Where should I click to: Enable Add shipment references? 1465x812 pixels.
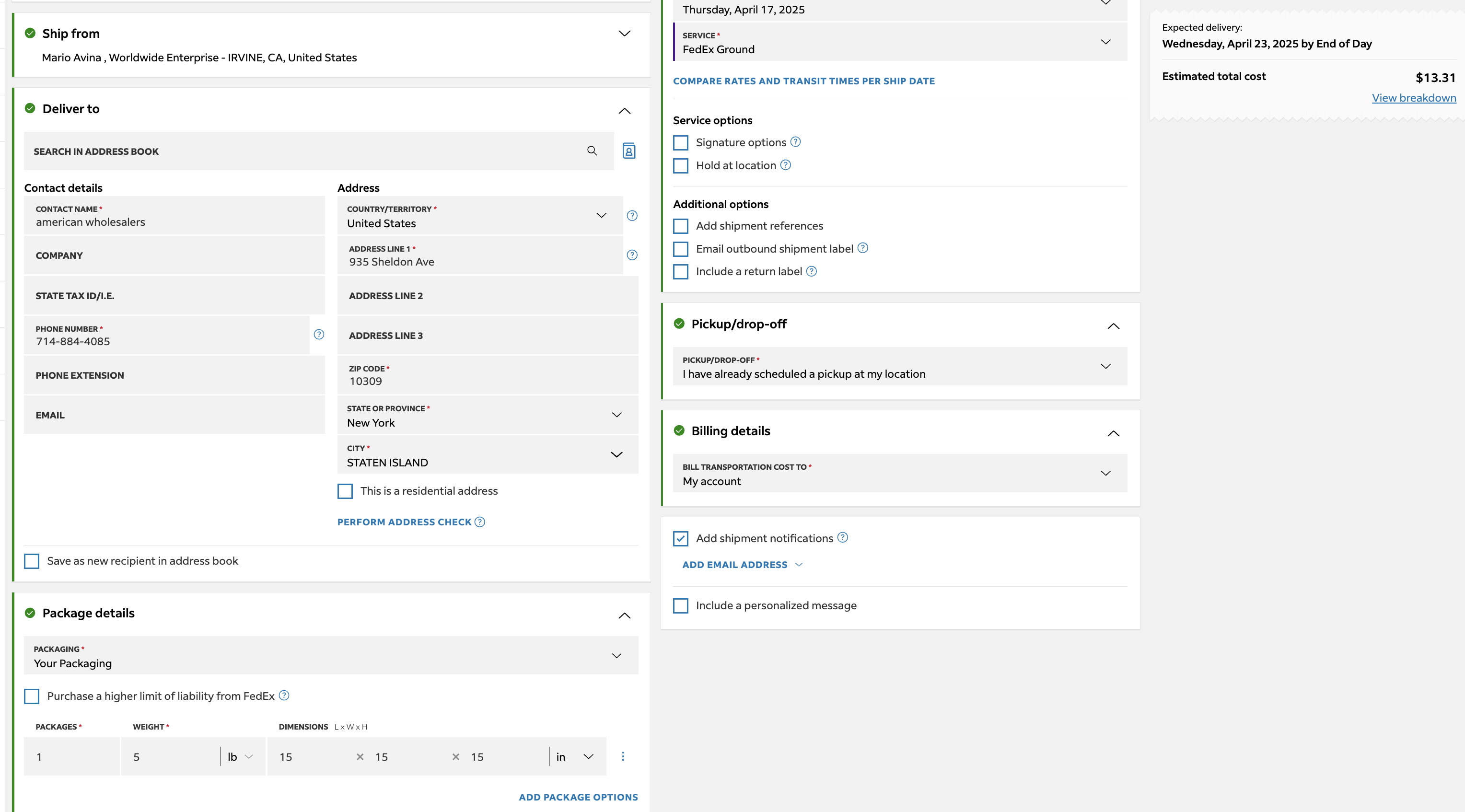[x=681, y=226]
